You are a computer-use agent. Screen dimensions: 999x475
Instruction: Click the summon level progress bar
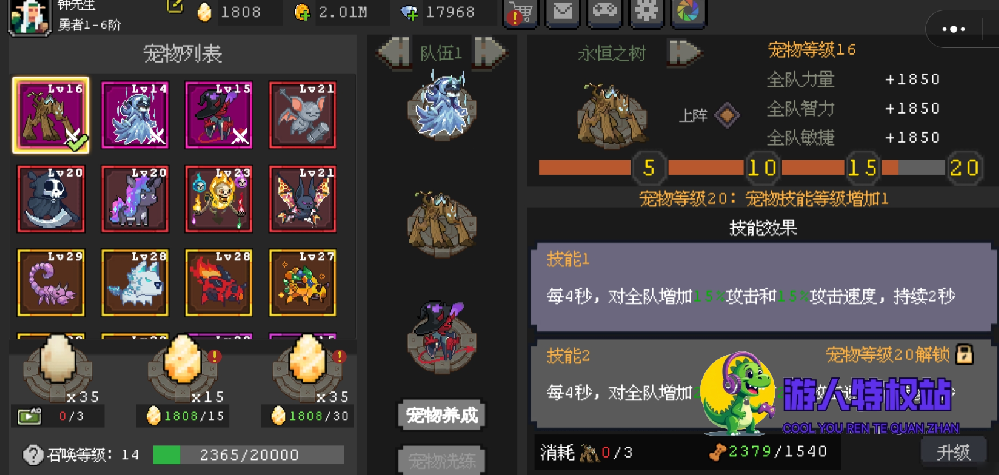[248, 455]
